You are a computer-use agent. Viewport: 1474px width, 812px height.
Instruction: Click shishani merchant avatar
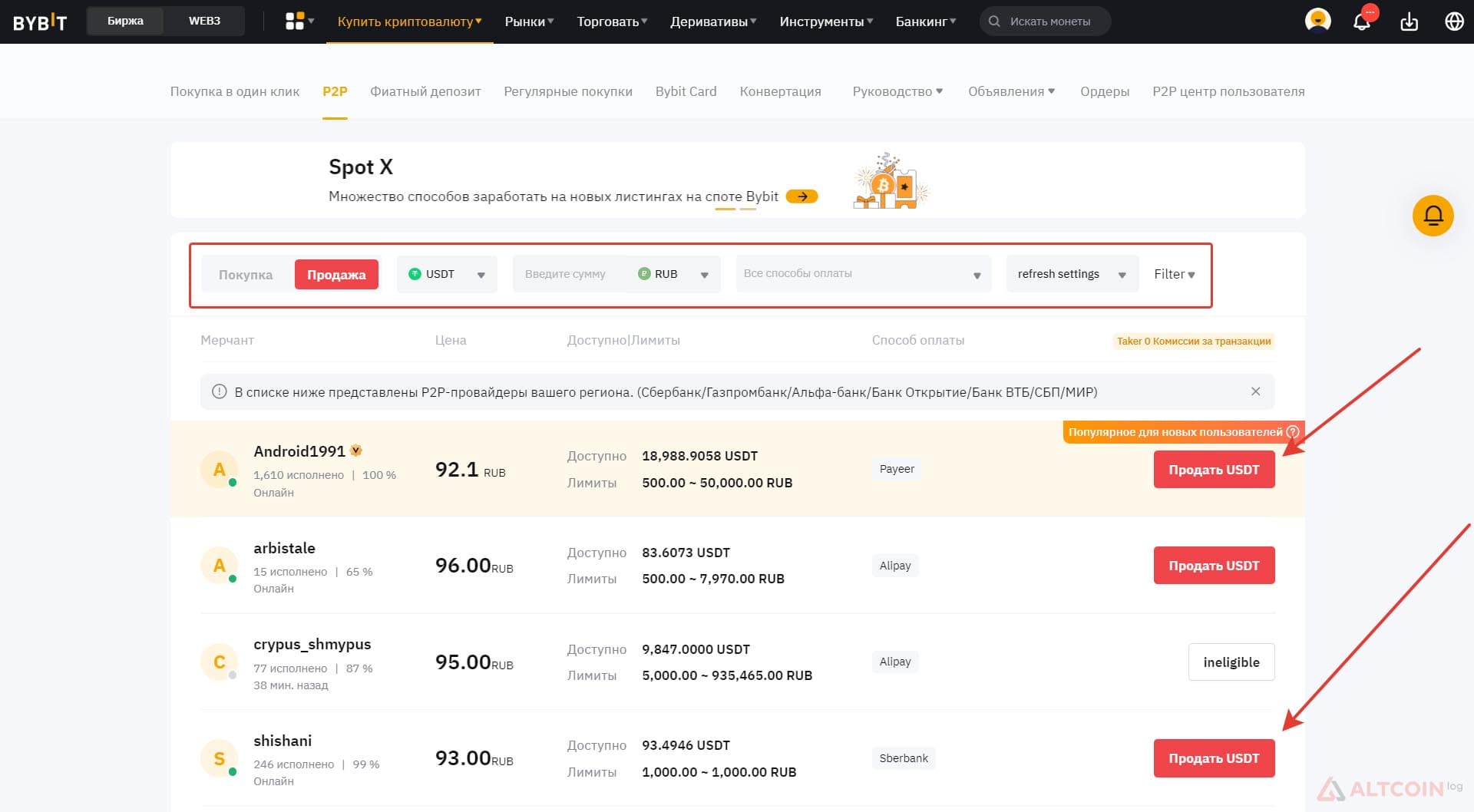click(220, 758)
